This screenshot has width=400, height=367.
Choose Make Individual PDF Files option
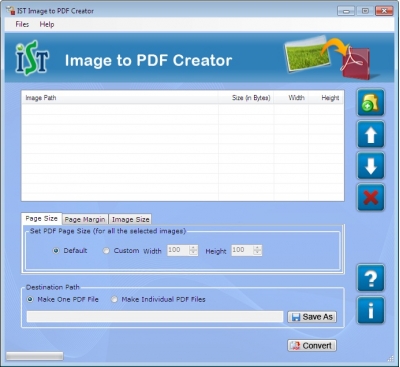point(114,299)
